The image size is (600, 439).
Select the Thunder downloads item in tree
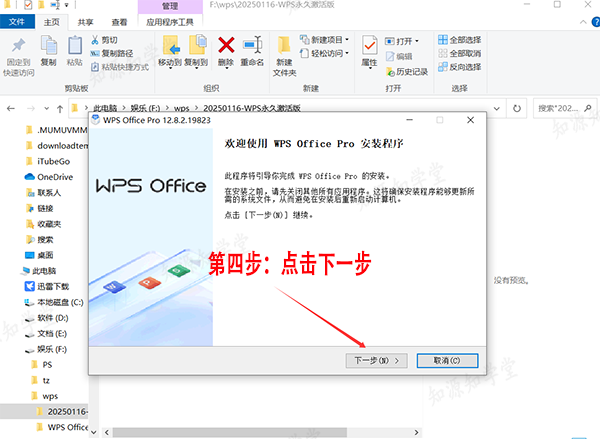pyautogui.click(x=47, y=286)
